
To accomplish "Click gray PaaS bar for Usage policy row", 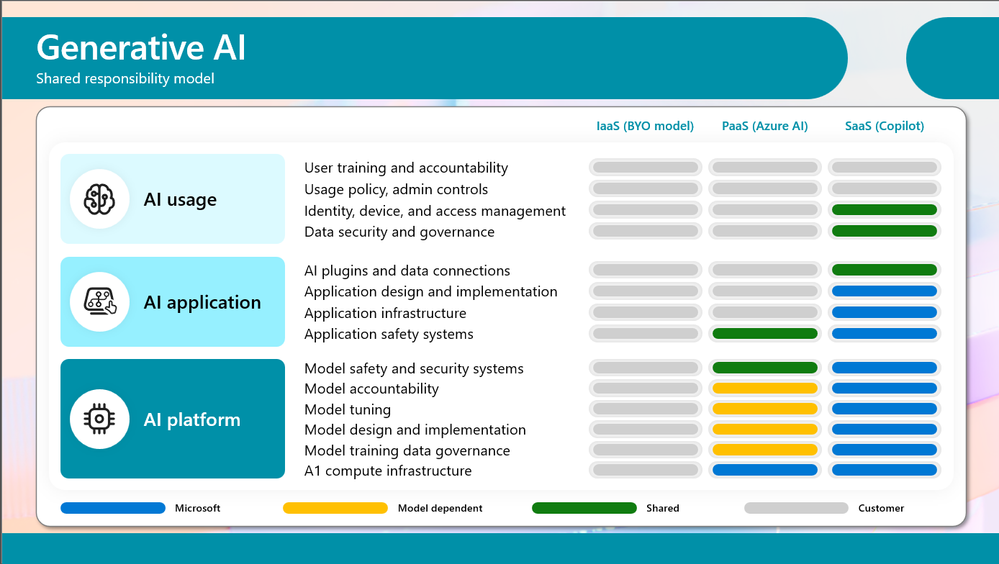I will click(765, 189).
